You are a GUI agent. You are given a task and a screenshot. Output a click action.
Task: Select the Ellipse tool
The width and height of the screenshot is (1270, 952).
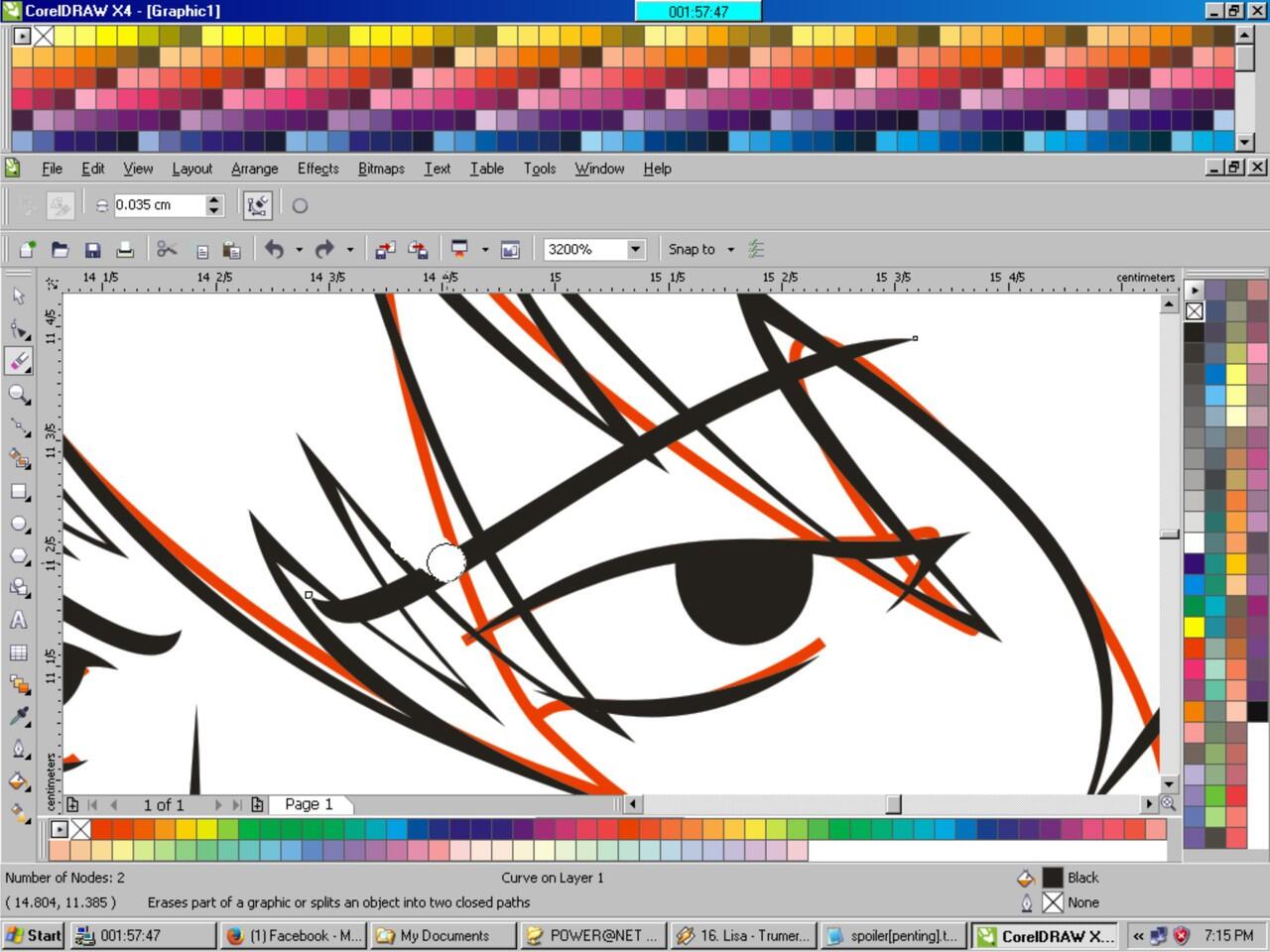[x=19, y=523]
